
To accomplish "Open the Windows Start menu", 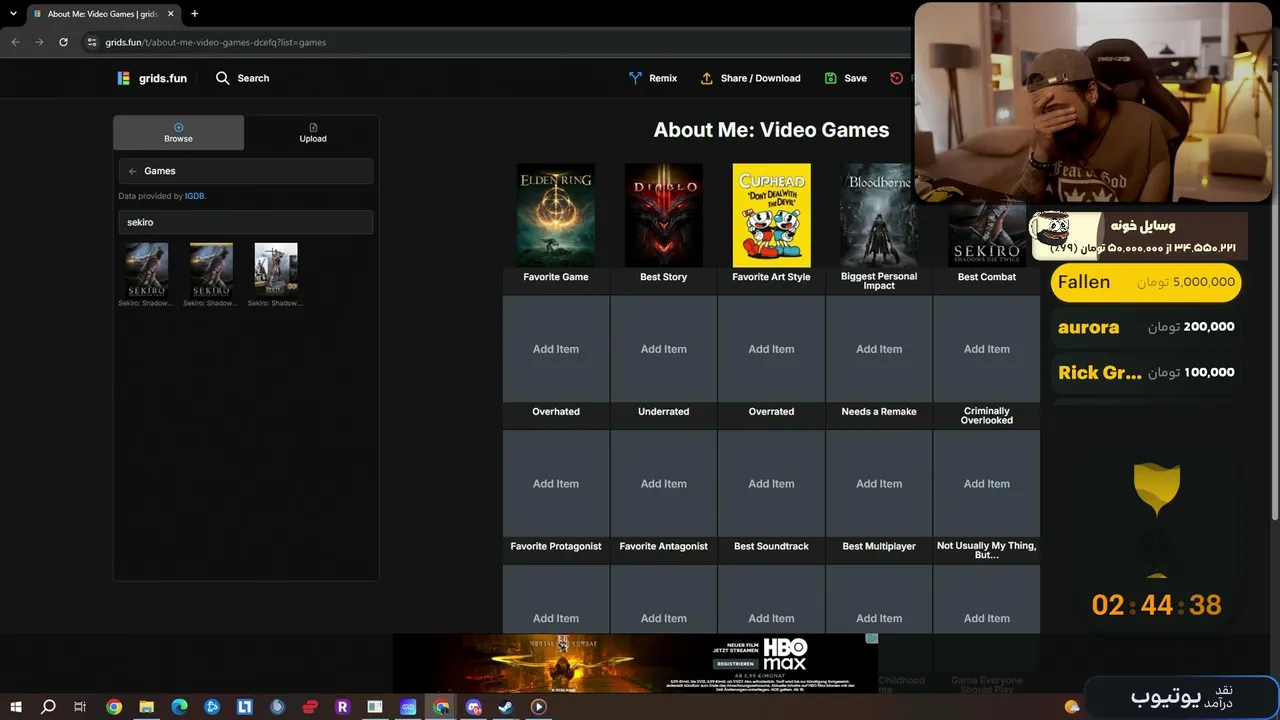I will pyautogui.click(x=16, y=707).
